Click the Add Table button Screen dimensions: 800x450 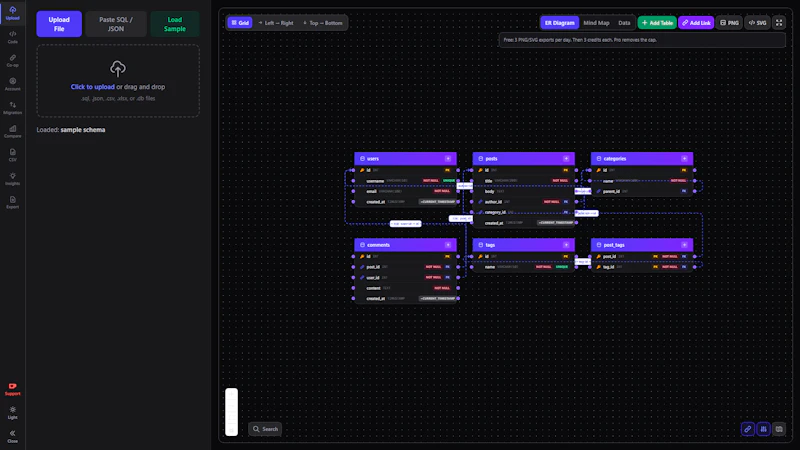point(657,22)
